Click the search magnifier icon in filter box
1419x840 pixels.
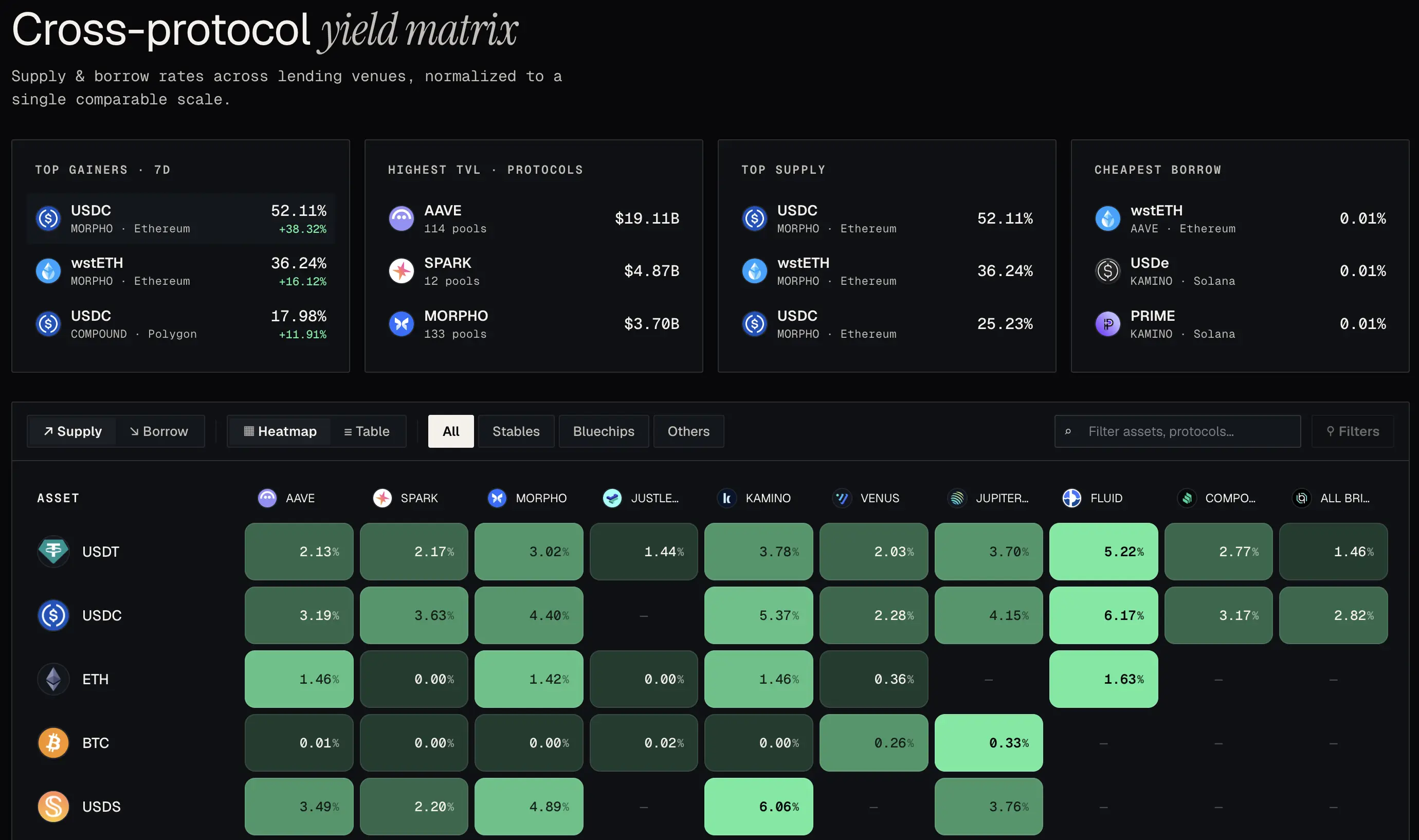[x=1068, y=432]
